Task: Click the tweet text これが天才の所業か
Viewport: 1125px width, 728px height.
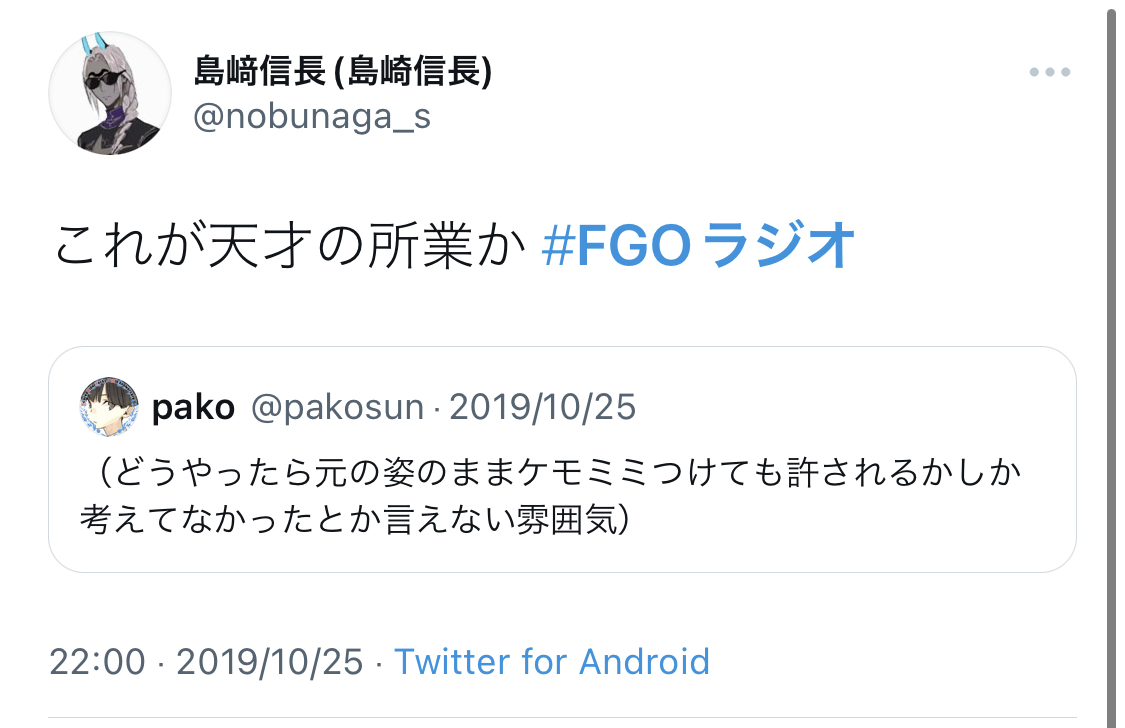Action: click(x=289, y=247)
